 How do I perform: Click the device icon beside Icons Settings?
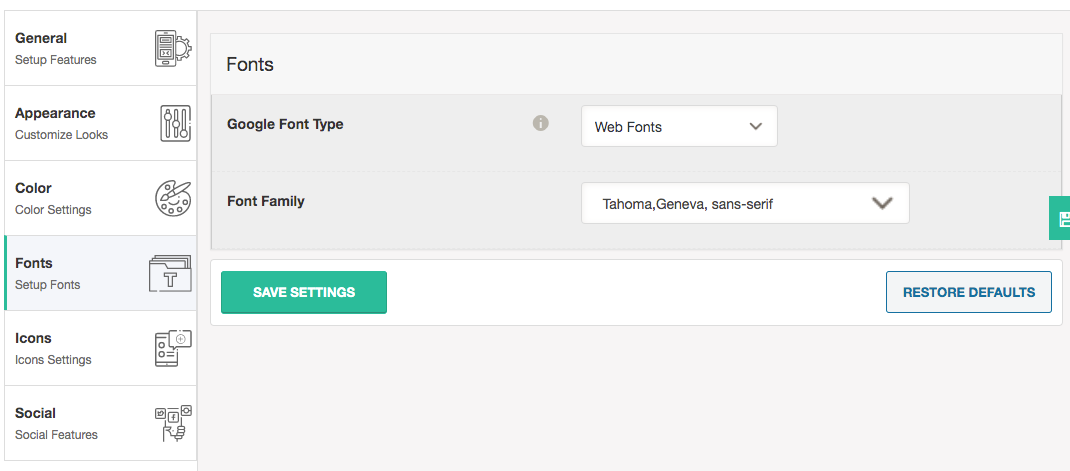tap(172, 348)
